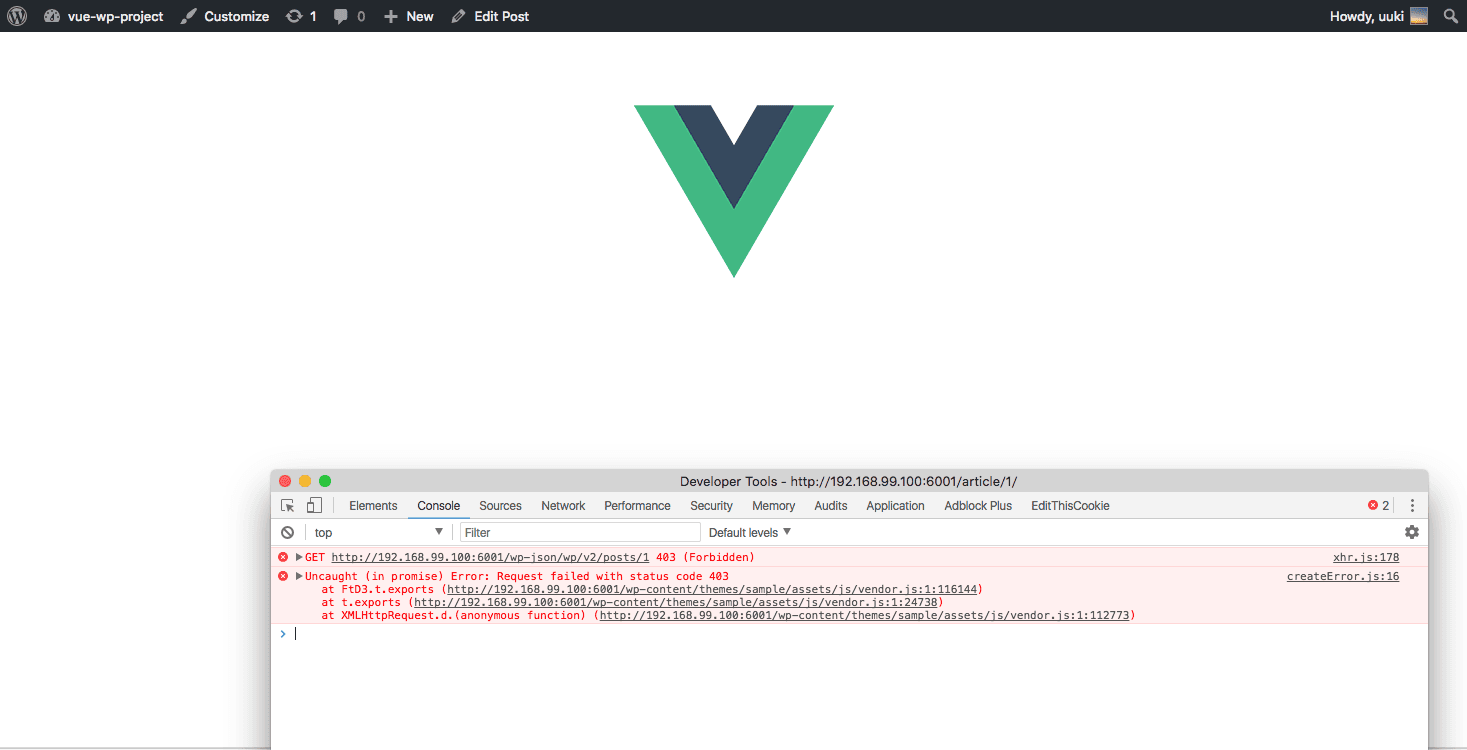The width and height of the screenshot is (1467, 750).
Task: Switch to the Network tab
Action: pos(563,506)
